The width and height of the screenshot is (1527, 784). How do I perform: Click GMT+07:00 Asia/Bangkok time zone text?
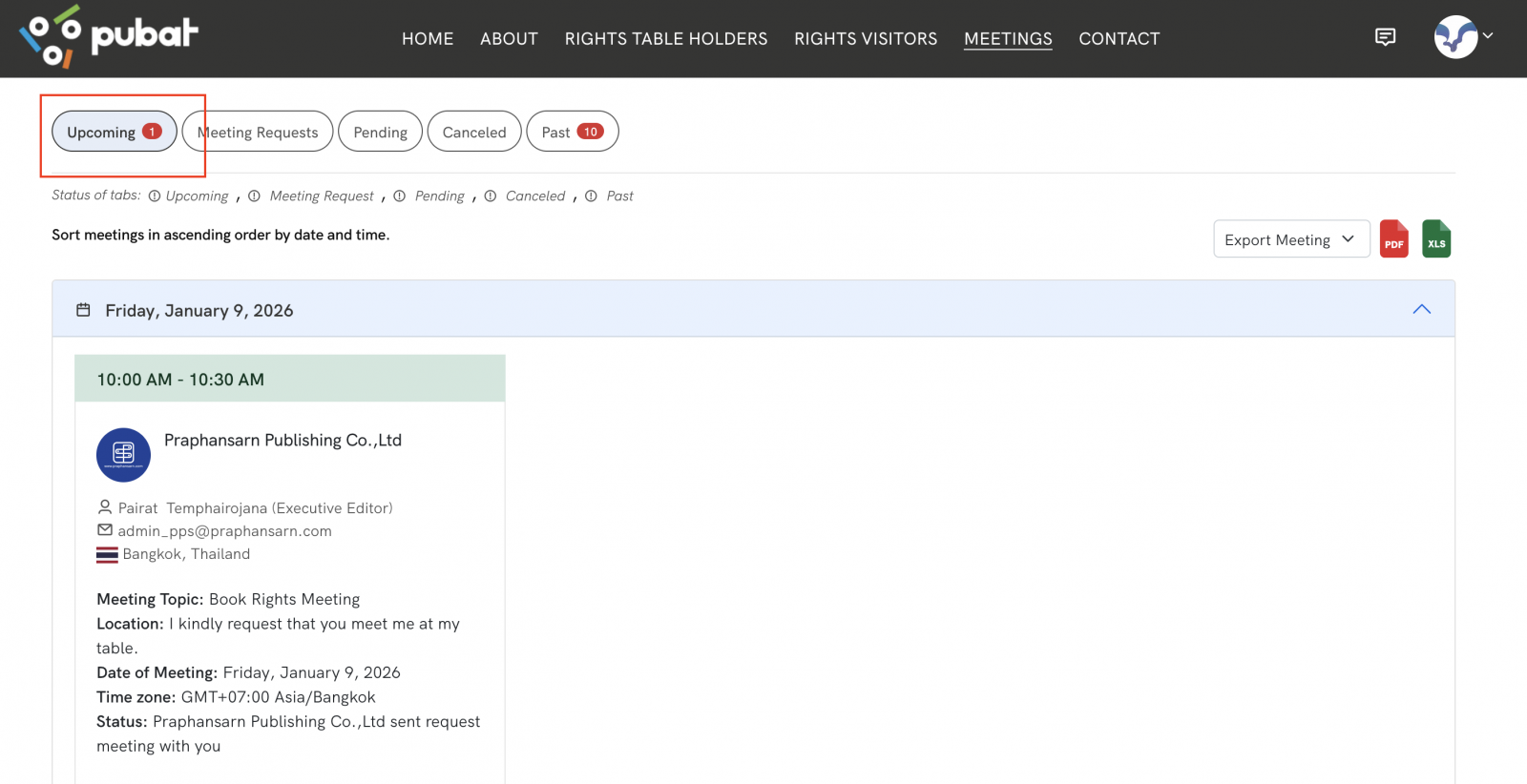(279, 697)
